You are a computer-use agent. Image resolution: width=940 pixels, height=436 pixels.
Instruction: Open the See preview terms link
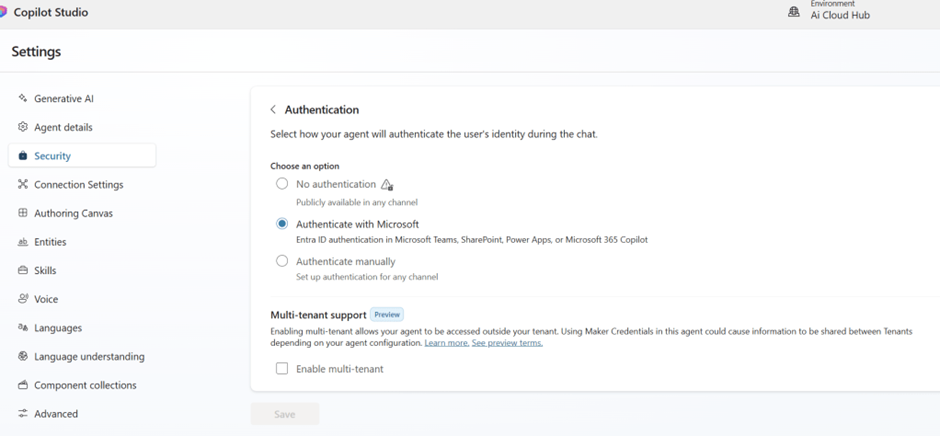(x=507, y=343)
